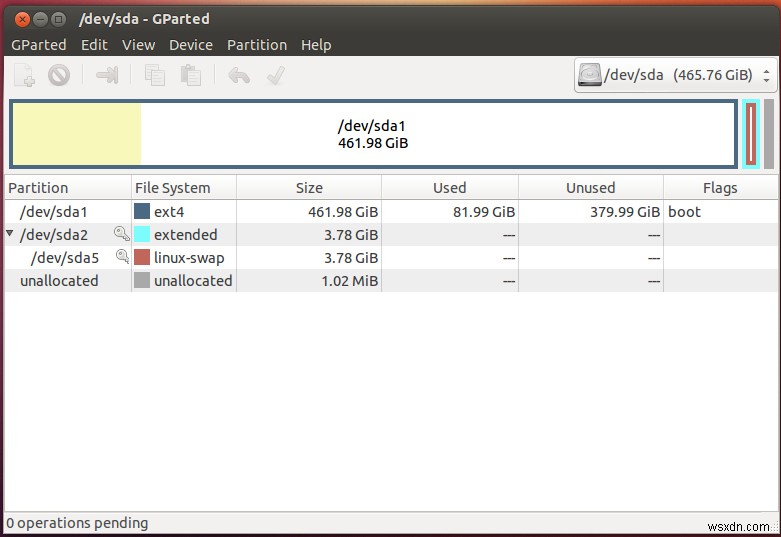
Task: Click the linux-swap file system label
Action: click(189, 258)
